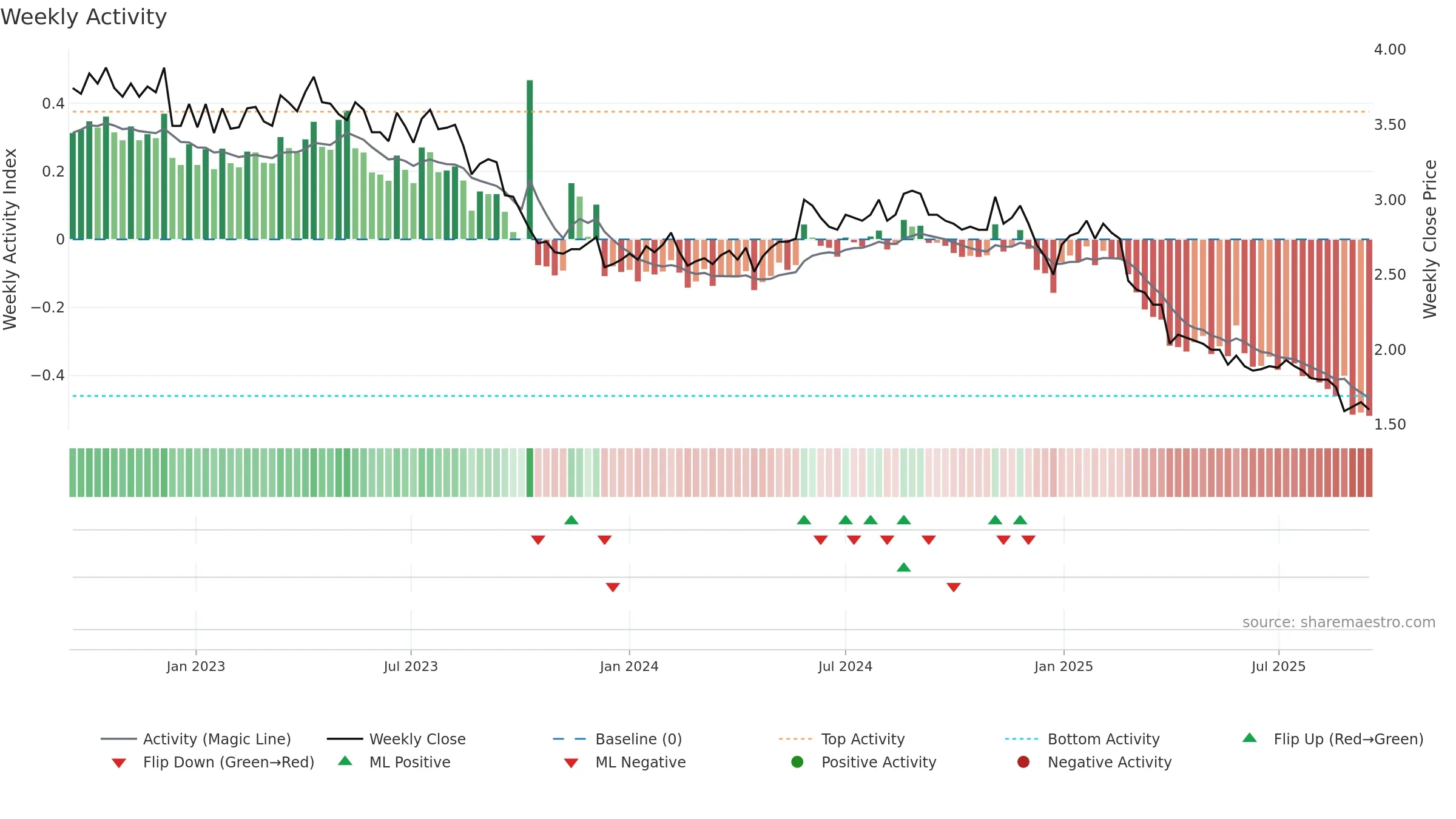1456x819 pixels.
Task: Click the 4.00 price axis label
Action: click(1390, 50)
